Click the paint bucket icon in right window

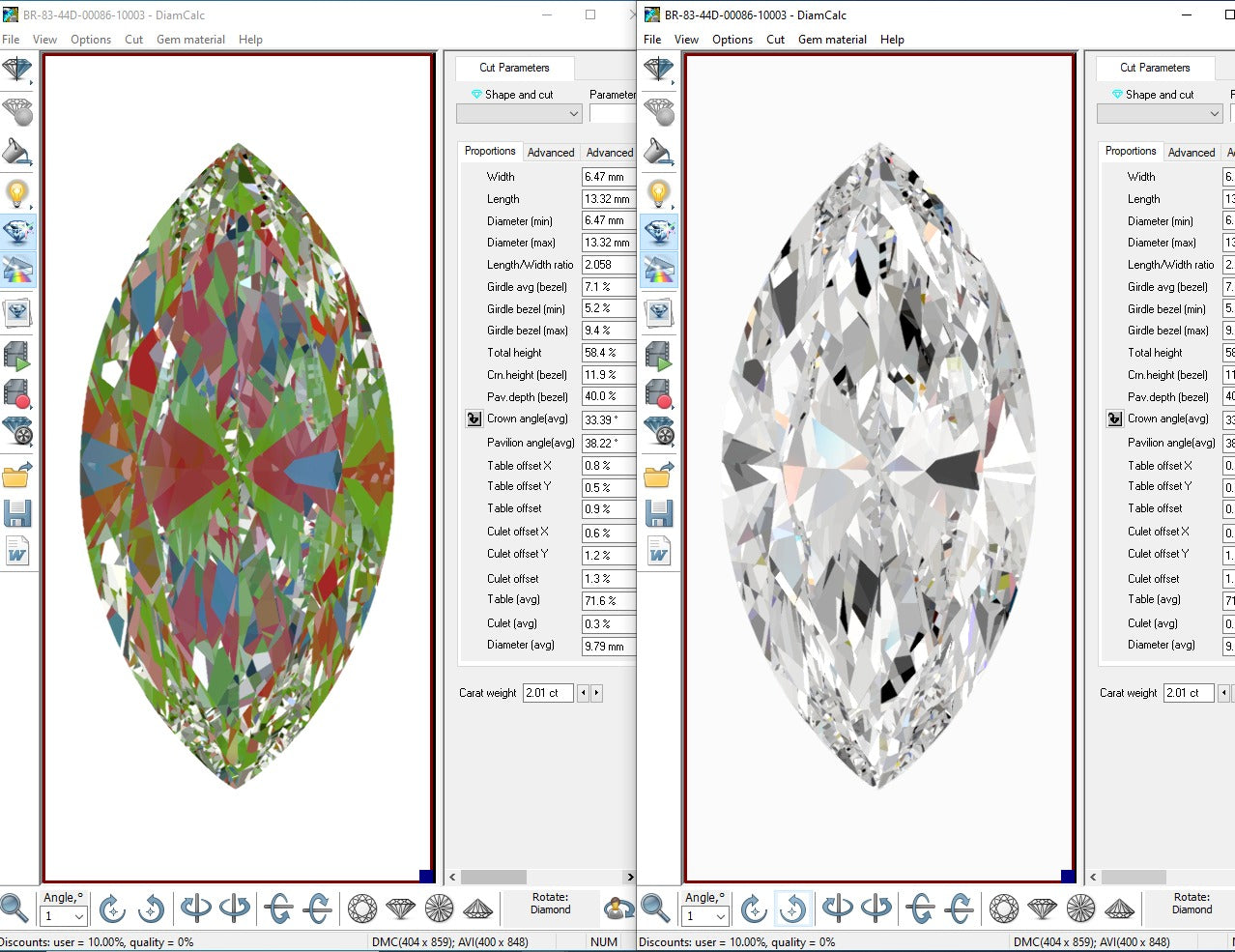tap(659, 152)
